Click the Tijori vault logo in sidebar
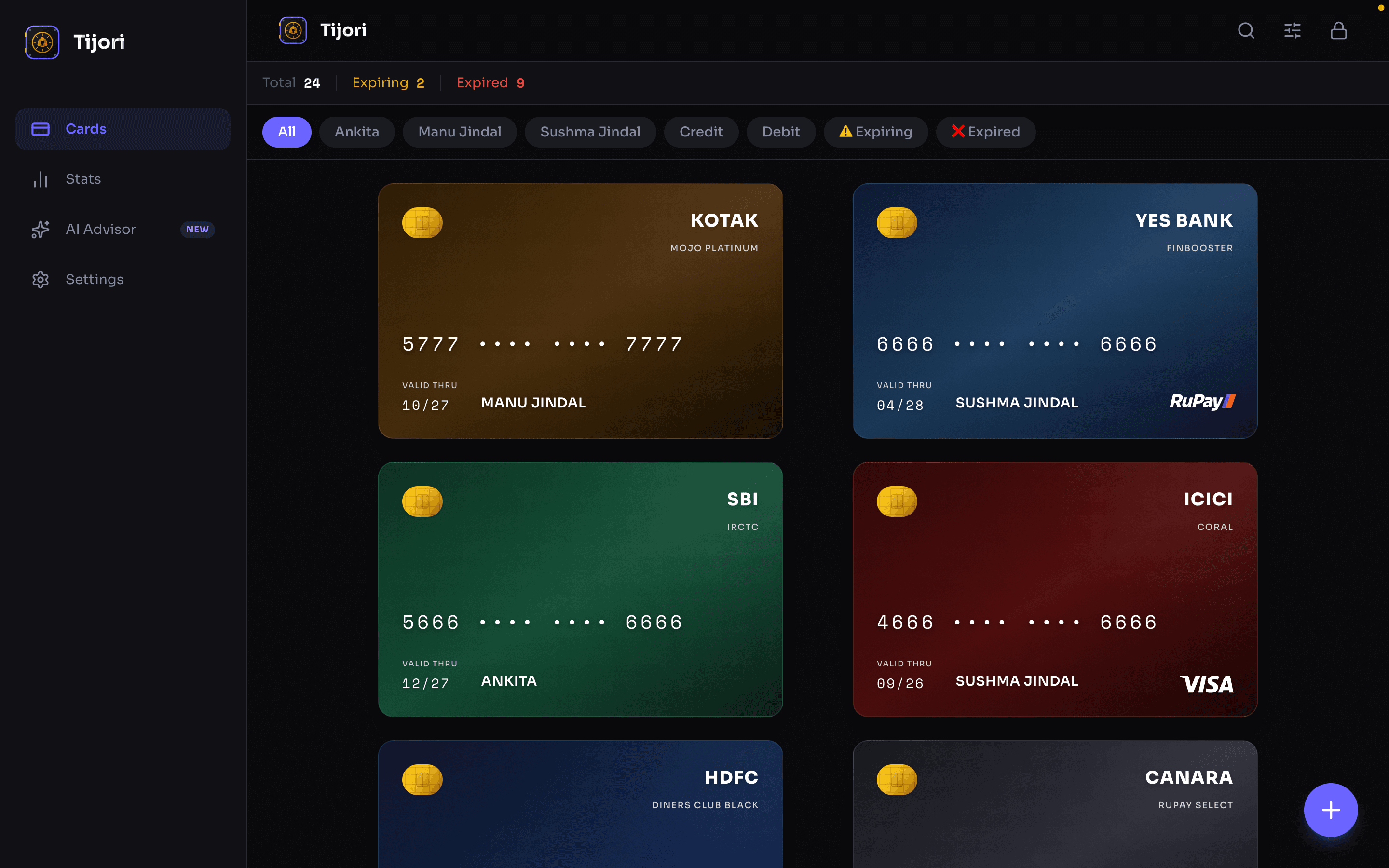This screenshot has height=868, width=1389. pos(42,42)
